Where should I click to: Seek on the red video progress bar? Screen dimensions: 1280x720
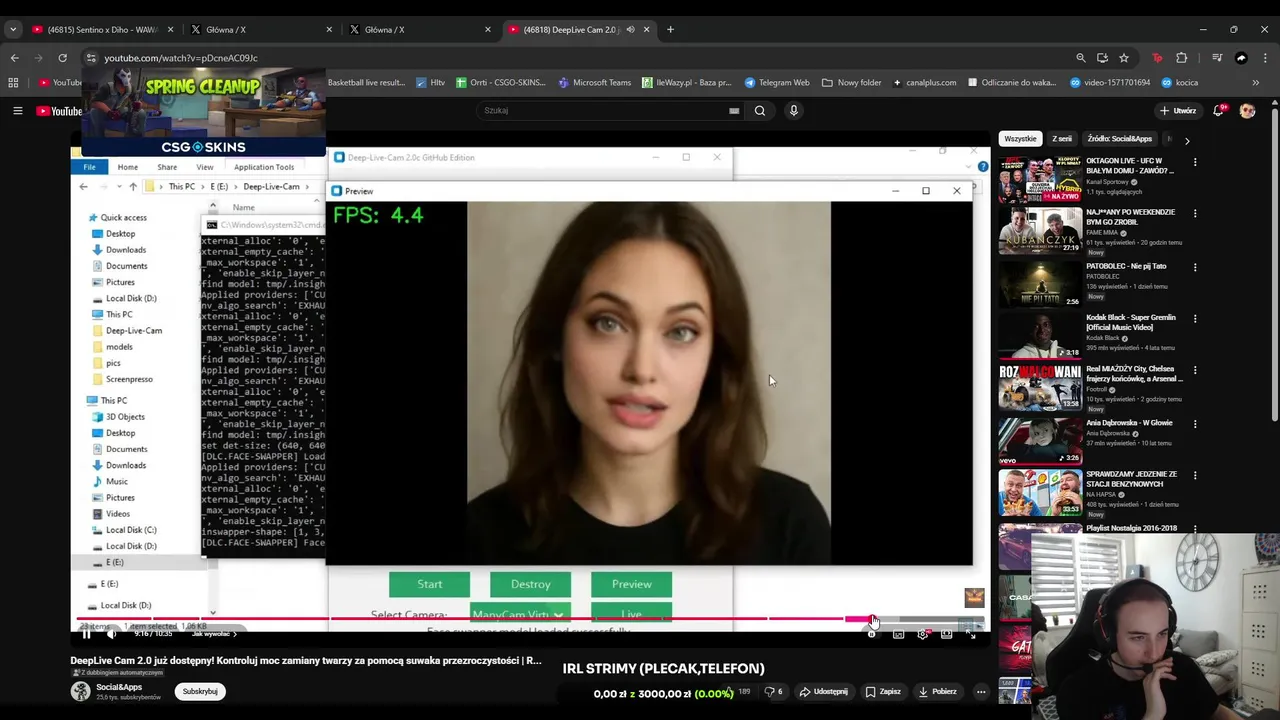(x=530, y=619)
